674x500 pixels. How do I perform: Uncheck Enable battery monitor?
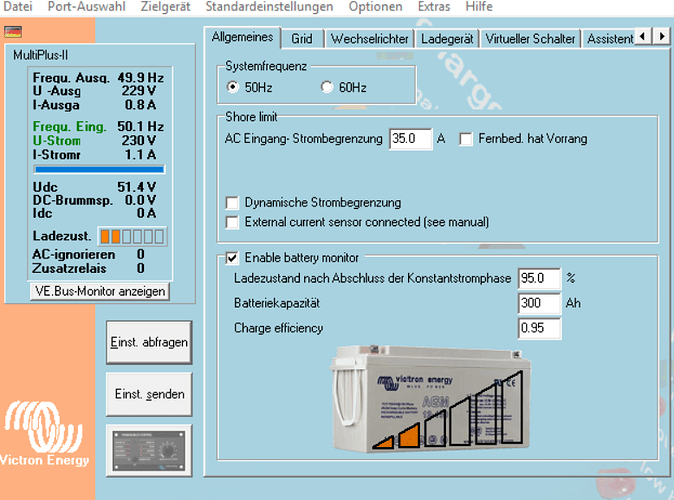(x=232, y=258)
